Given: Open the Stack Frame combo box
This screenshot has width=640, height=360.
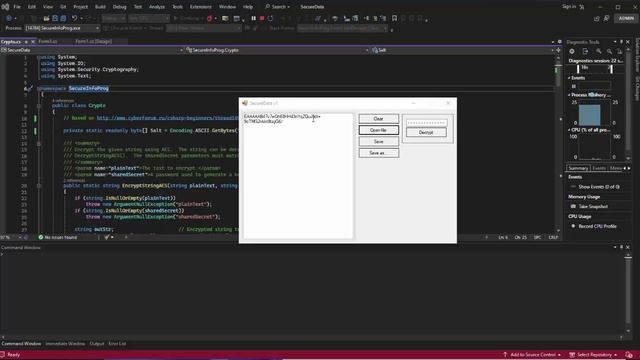Looking at the screenshot, I should pyautogui.click(x=342, y=28).
